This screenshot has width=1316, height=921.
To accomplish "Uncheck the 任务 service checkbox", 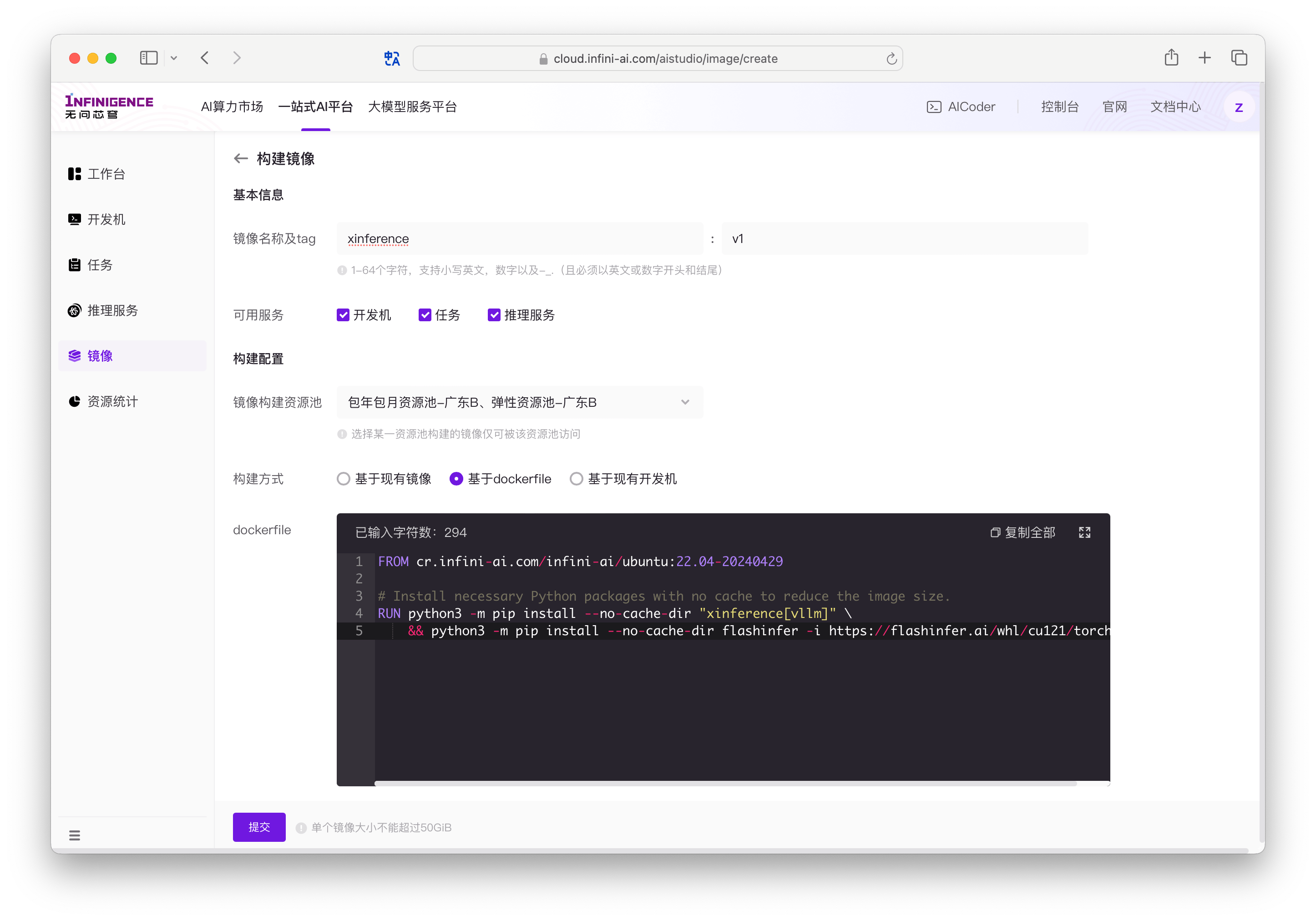I will point(425,314).
